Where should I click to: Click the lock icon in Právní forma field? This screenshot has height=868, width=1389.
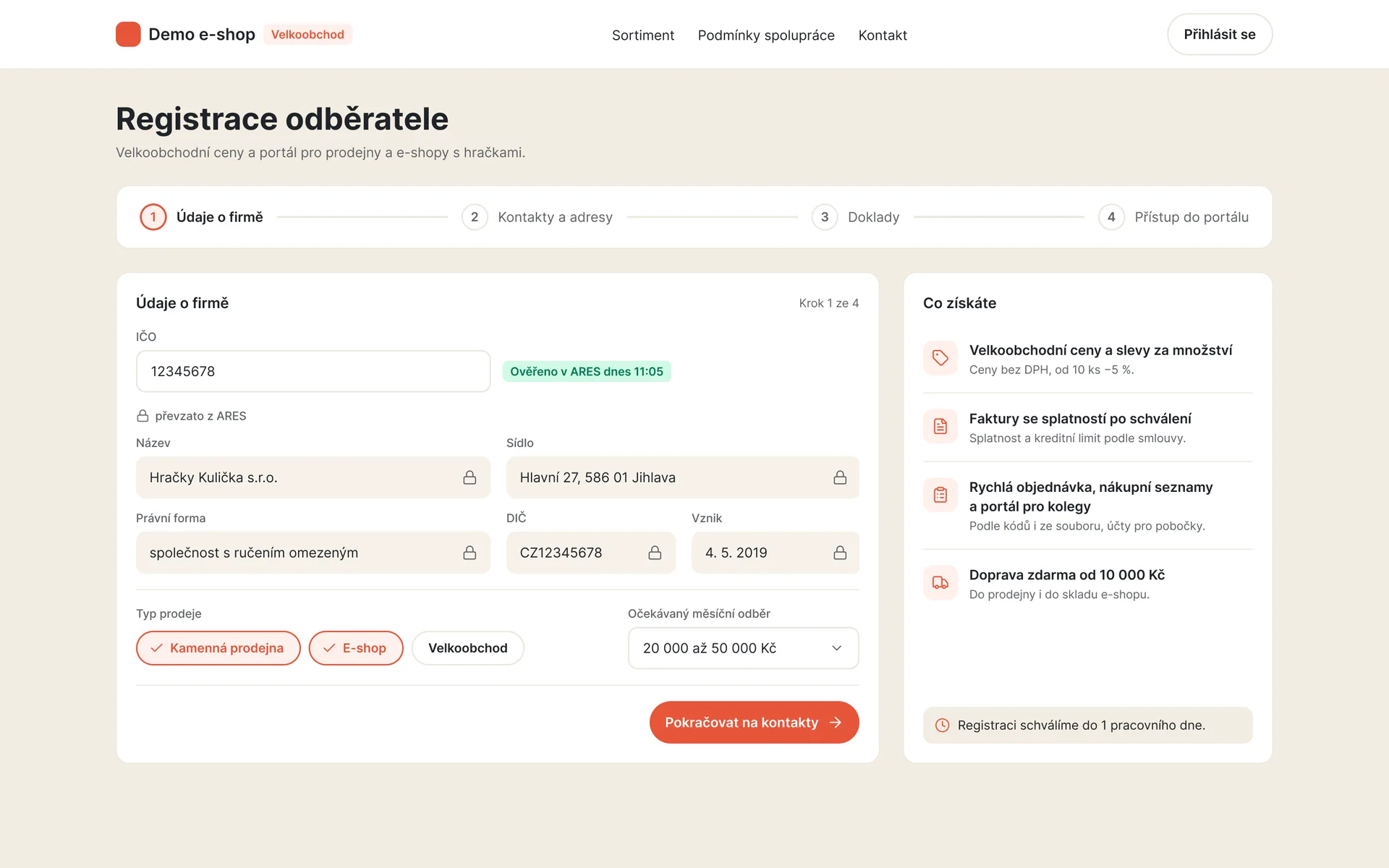470,553
